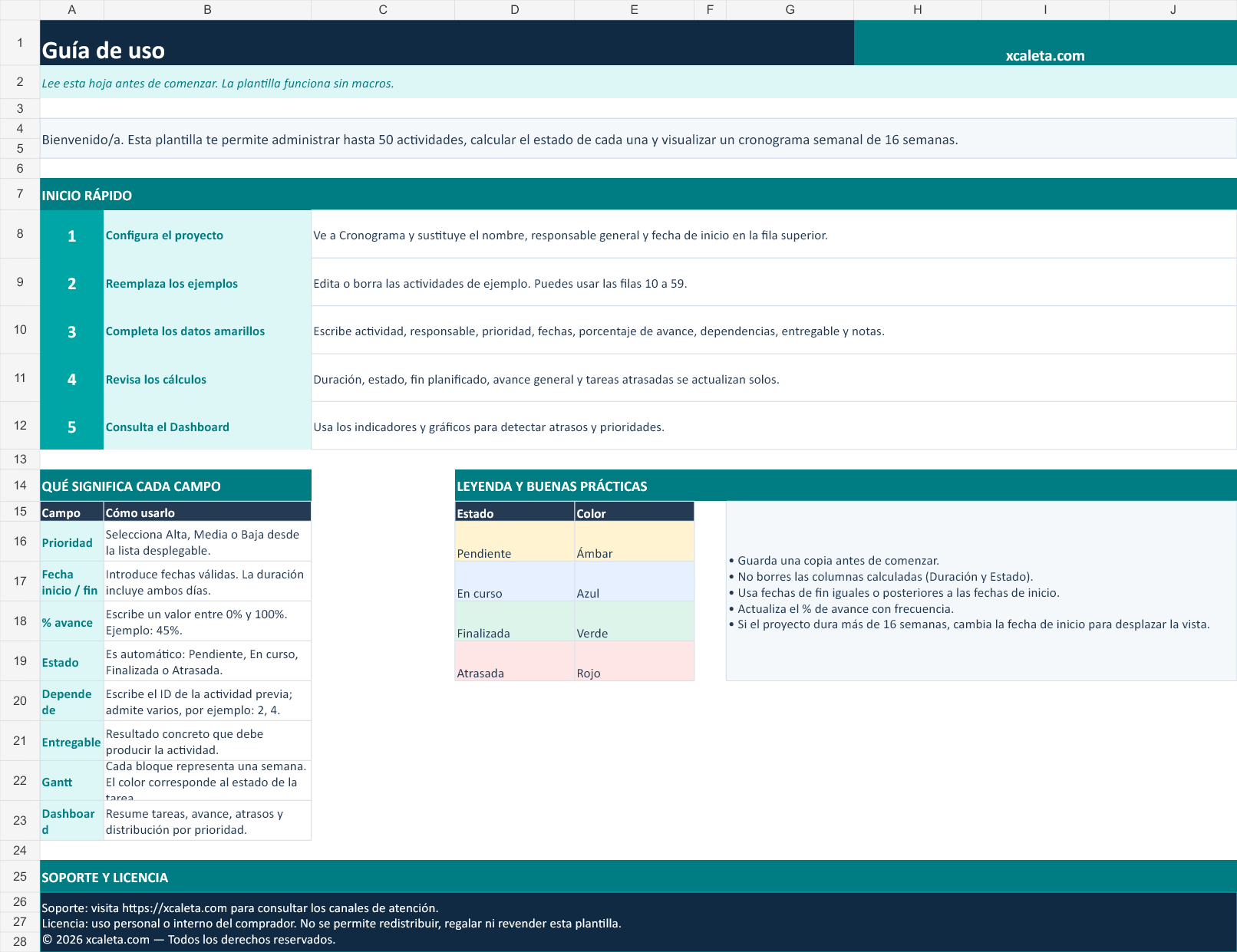Click the 'Verde' color cell
The width and height of the screenshot is (1237, 952).
click(634, 621)
